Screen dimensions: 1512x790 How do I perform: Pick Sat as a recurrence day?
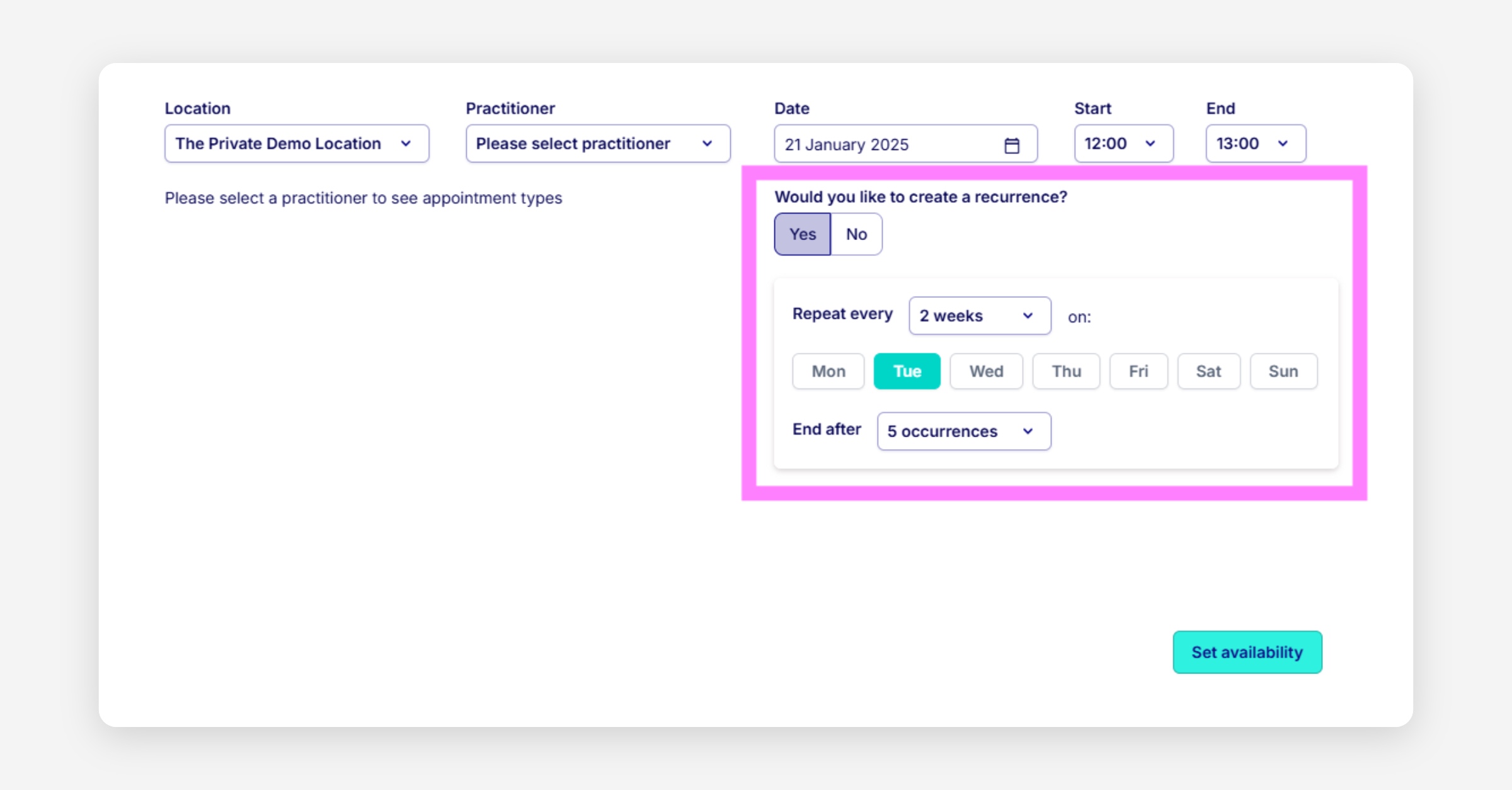coord(1208,372)
